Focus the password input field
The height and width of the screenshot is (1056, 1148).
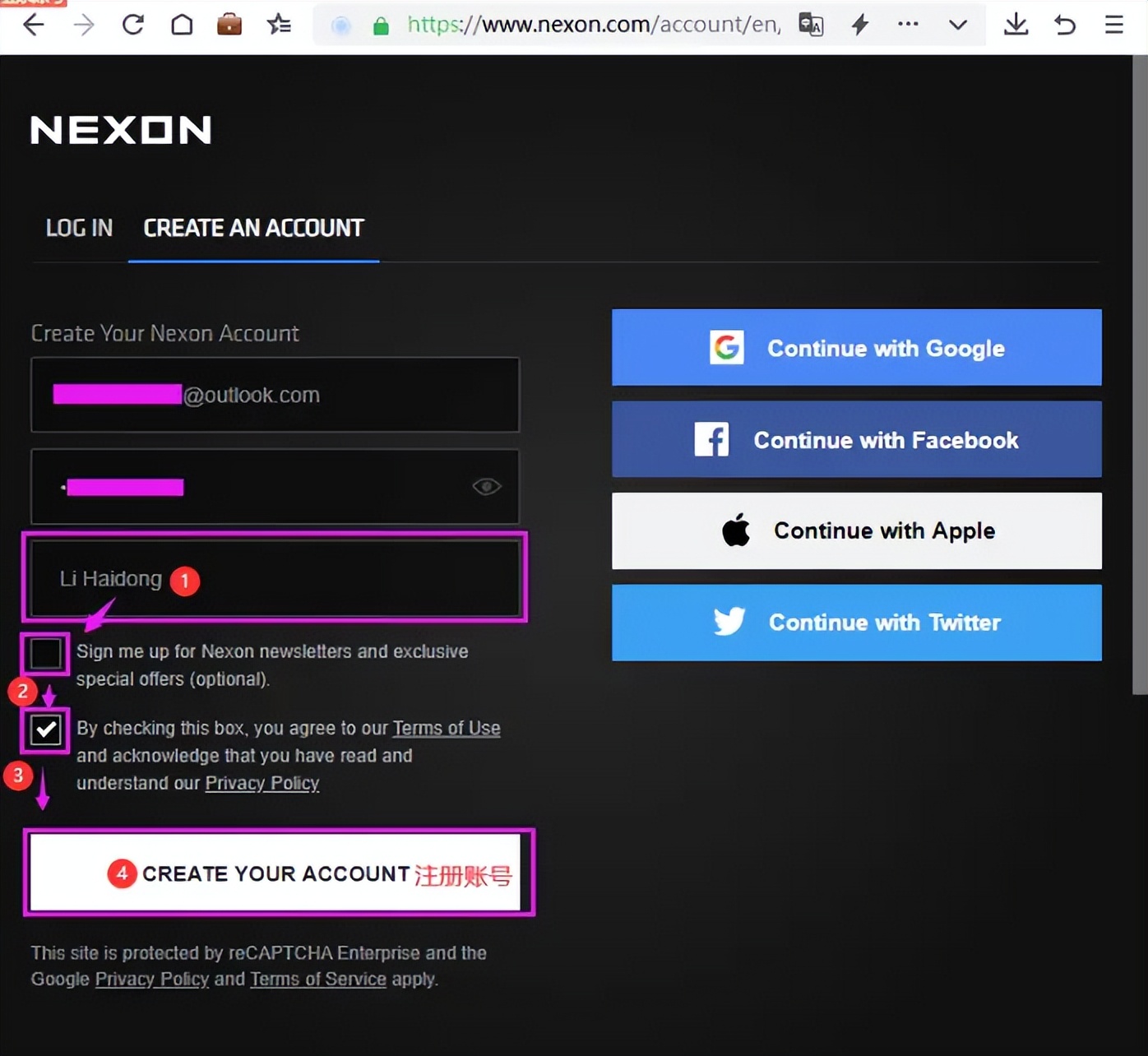(275, 487)
